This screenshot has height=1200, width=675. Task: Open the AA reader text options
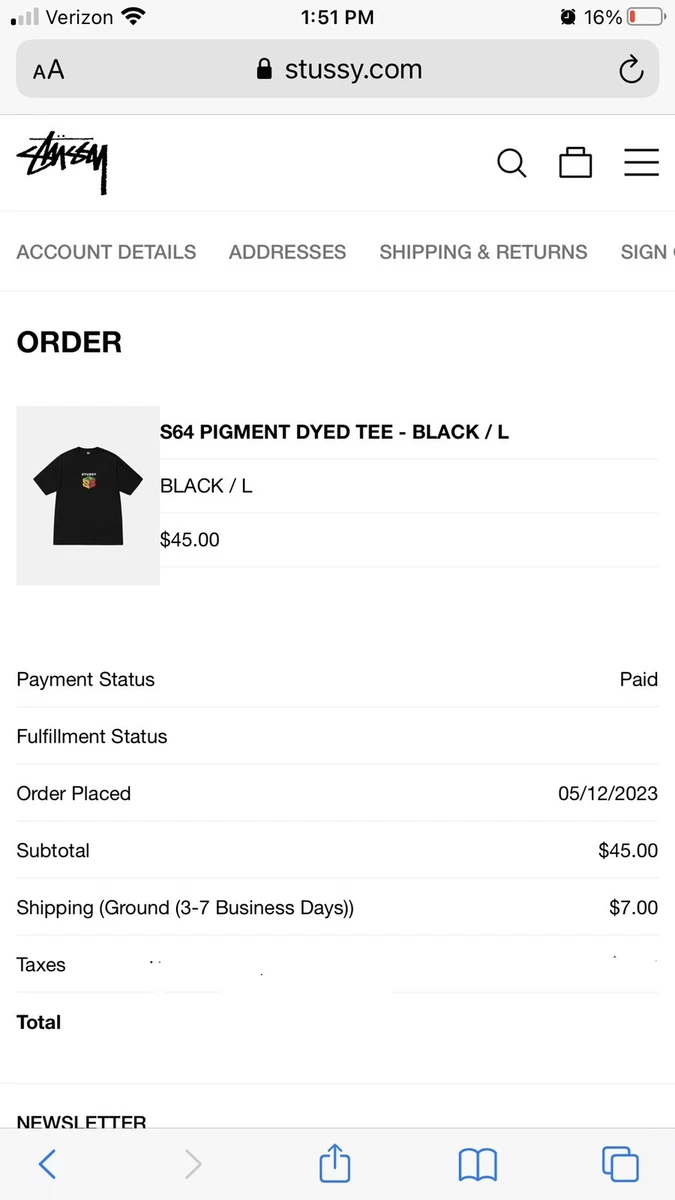tap(48, 70)
